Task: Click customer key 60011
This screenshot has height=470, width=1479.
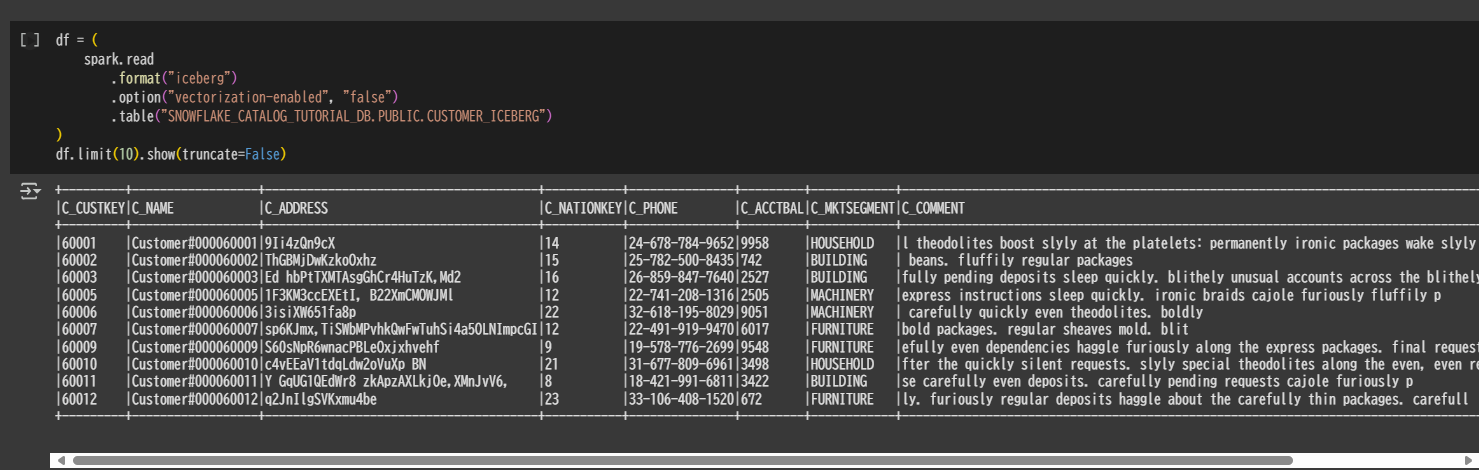Action: 79,381
